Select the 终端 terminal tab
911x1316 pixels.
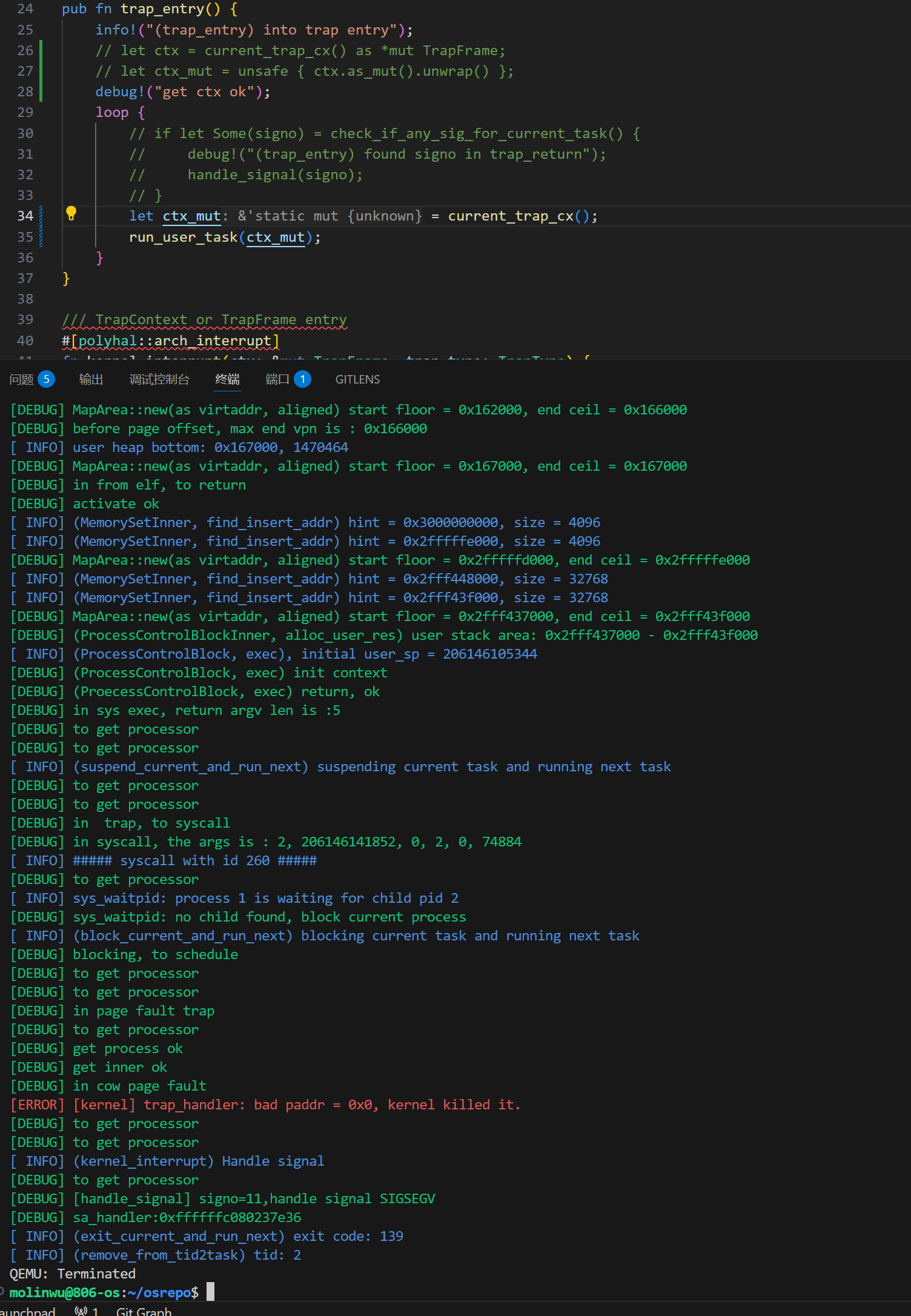227,379
